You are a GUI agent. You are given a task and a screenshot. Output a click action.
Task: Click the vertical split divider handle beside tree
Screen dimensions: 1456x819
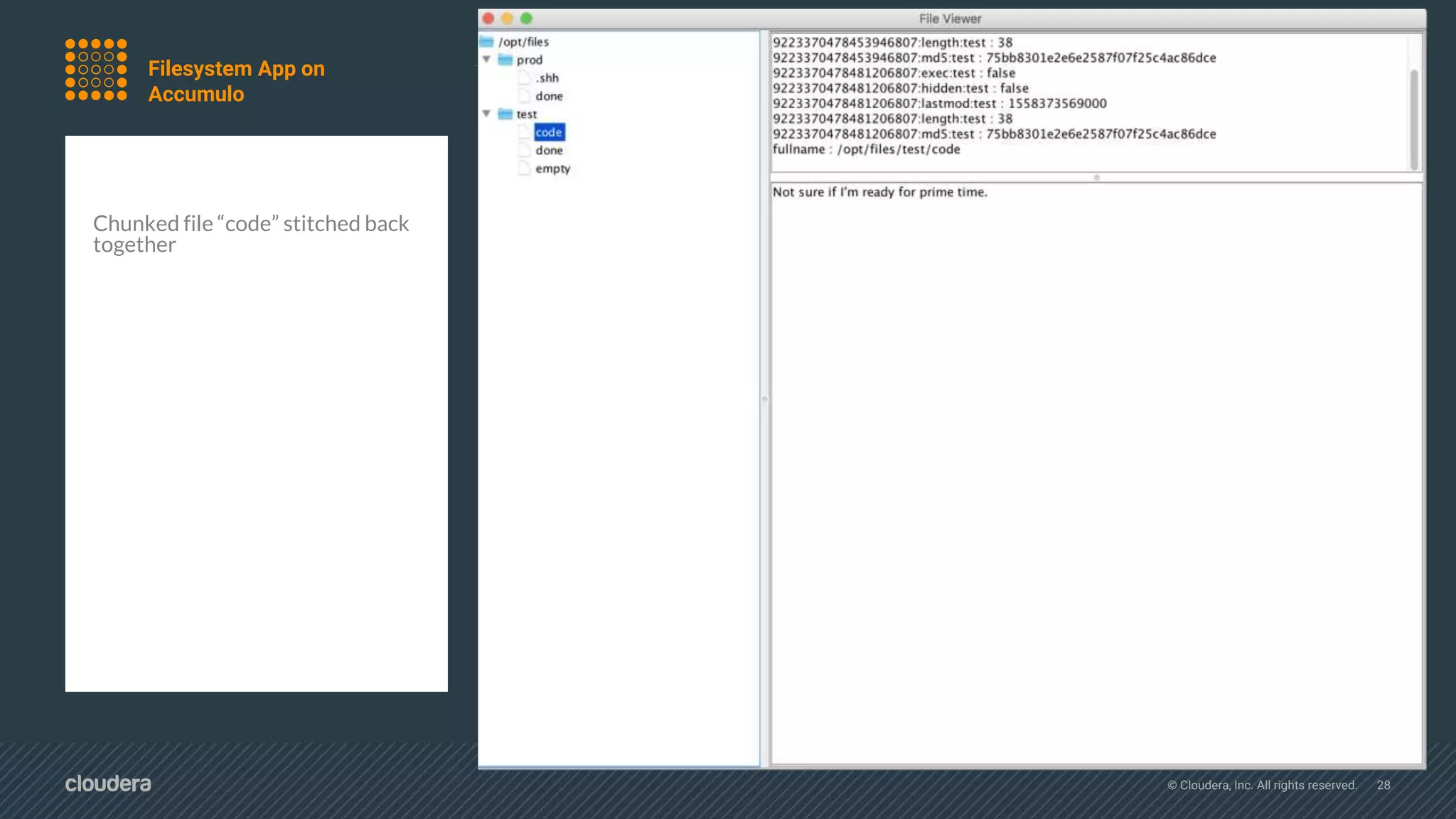click(765, 399)
